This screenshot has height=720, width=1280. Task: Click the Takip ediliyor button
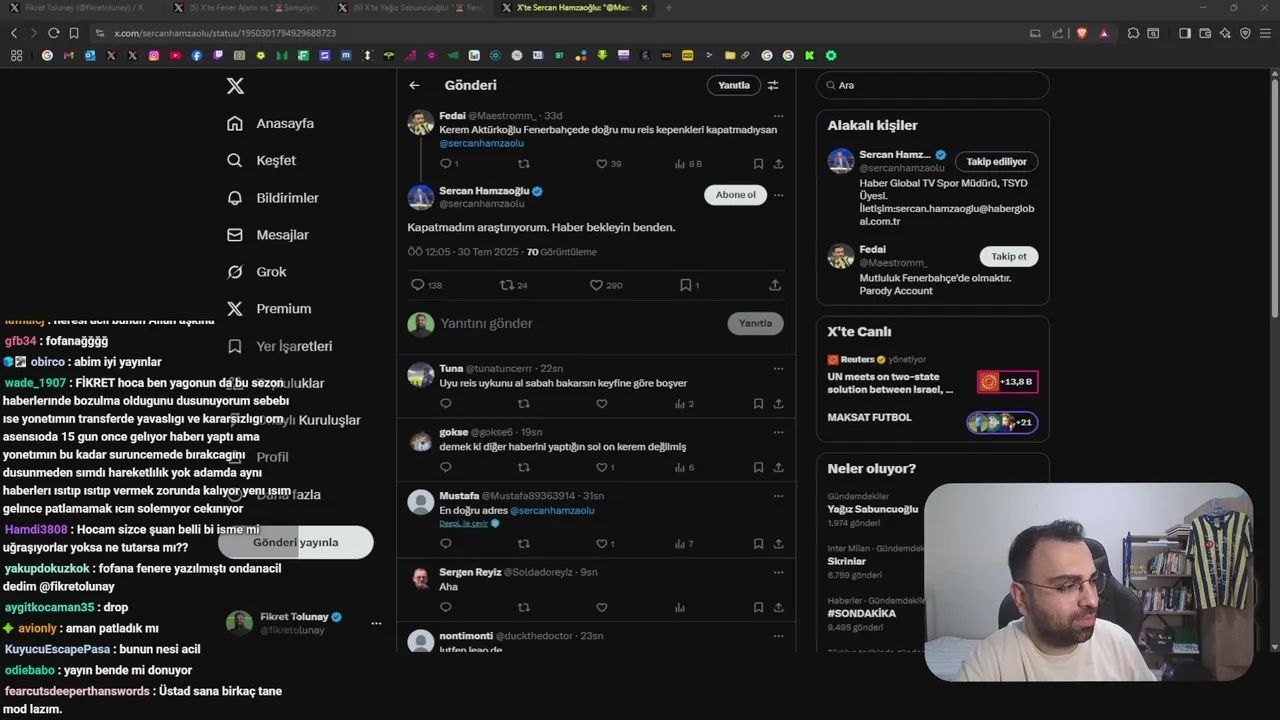996,161
